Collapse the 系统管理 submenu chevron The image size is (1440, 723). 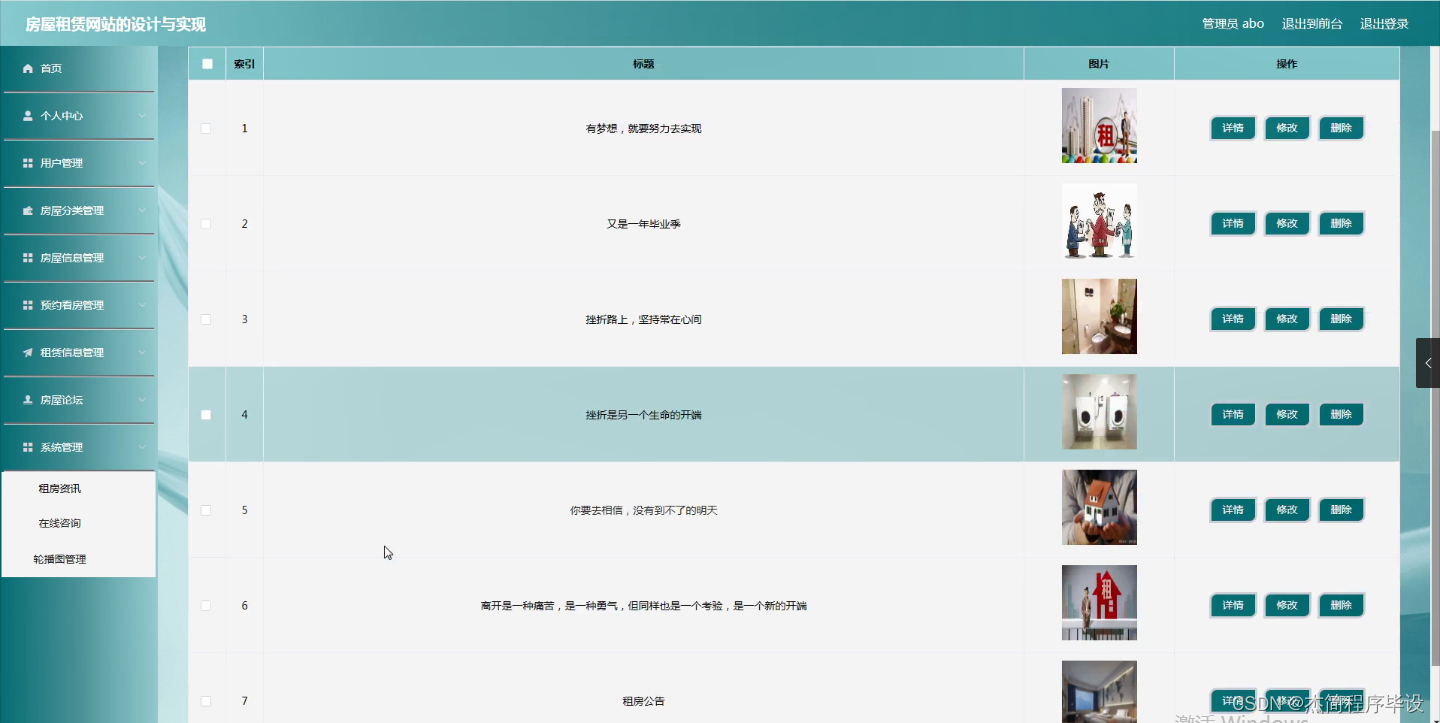142,447
